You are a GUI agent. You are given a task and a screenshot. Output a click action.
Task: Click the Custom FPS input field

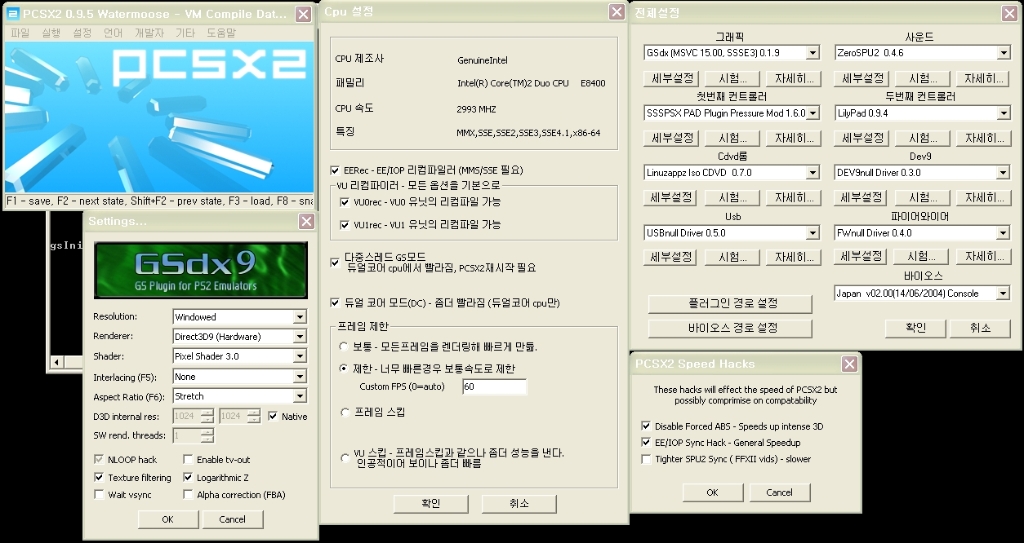pos(494,387)
